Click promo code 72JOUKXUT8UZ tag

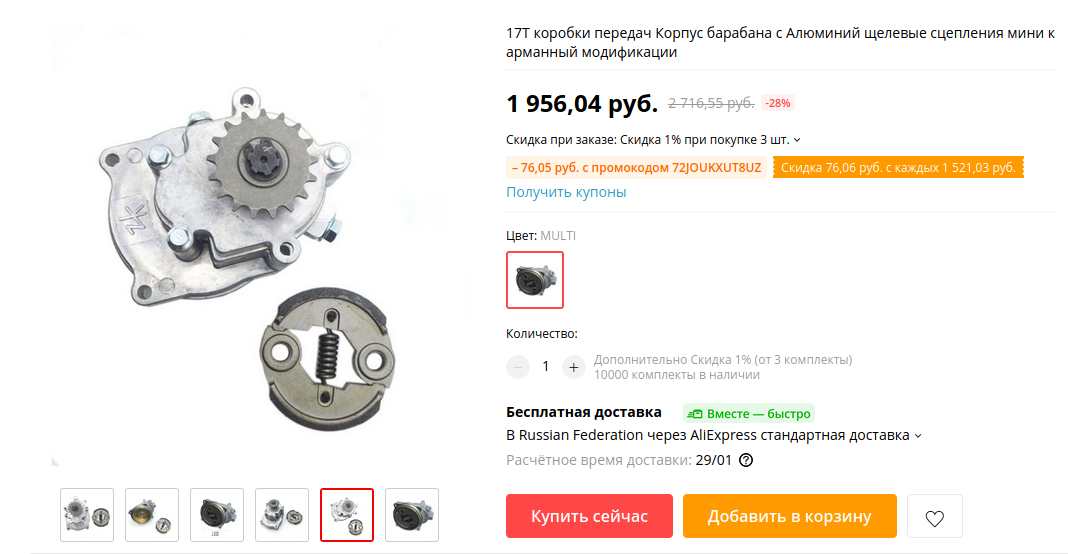(x=636, y=168)
